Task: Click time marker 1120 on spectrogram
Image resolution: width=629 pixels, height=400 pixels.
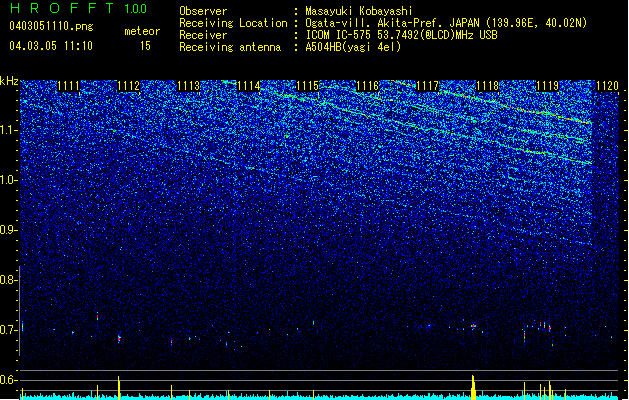Action: (607, 86)
